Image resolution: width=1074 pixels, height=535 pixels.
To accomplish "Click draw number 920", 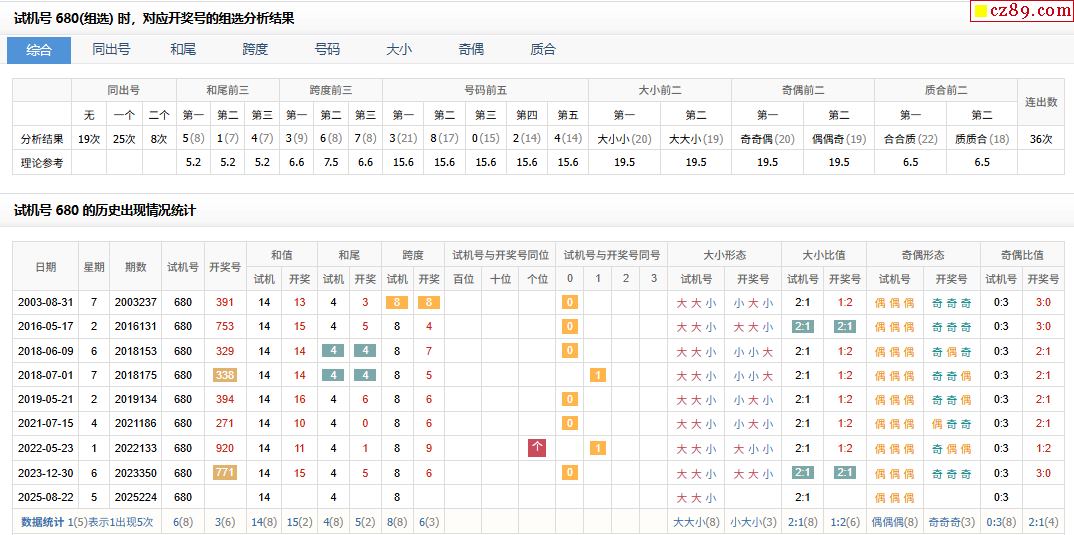I will pos(225,448).
